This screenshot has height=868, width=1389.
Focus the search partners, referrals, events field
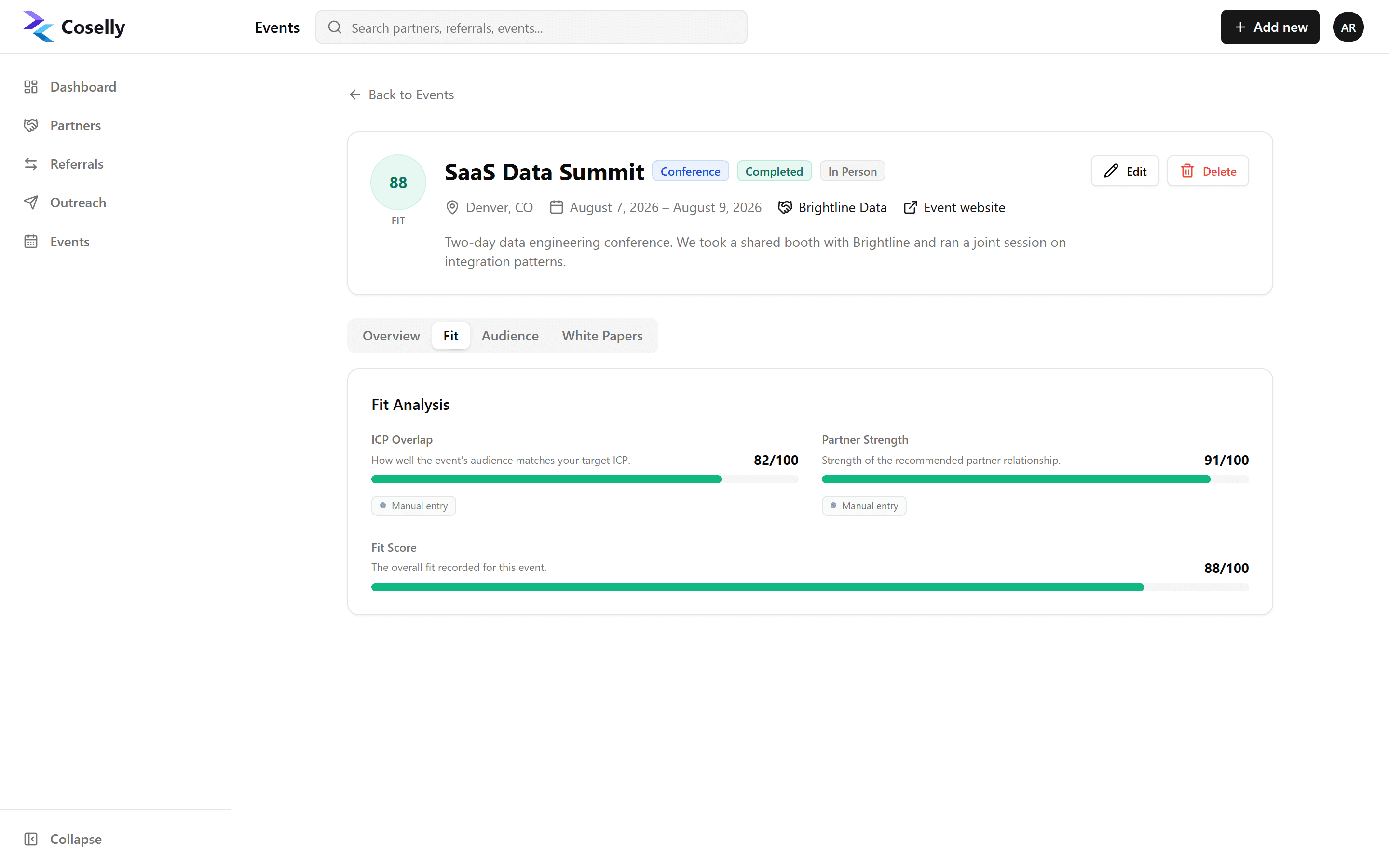[531, 27]
